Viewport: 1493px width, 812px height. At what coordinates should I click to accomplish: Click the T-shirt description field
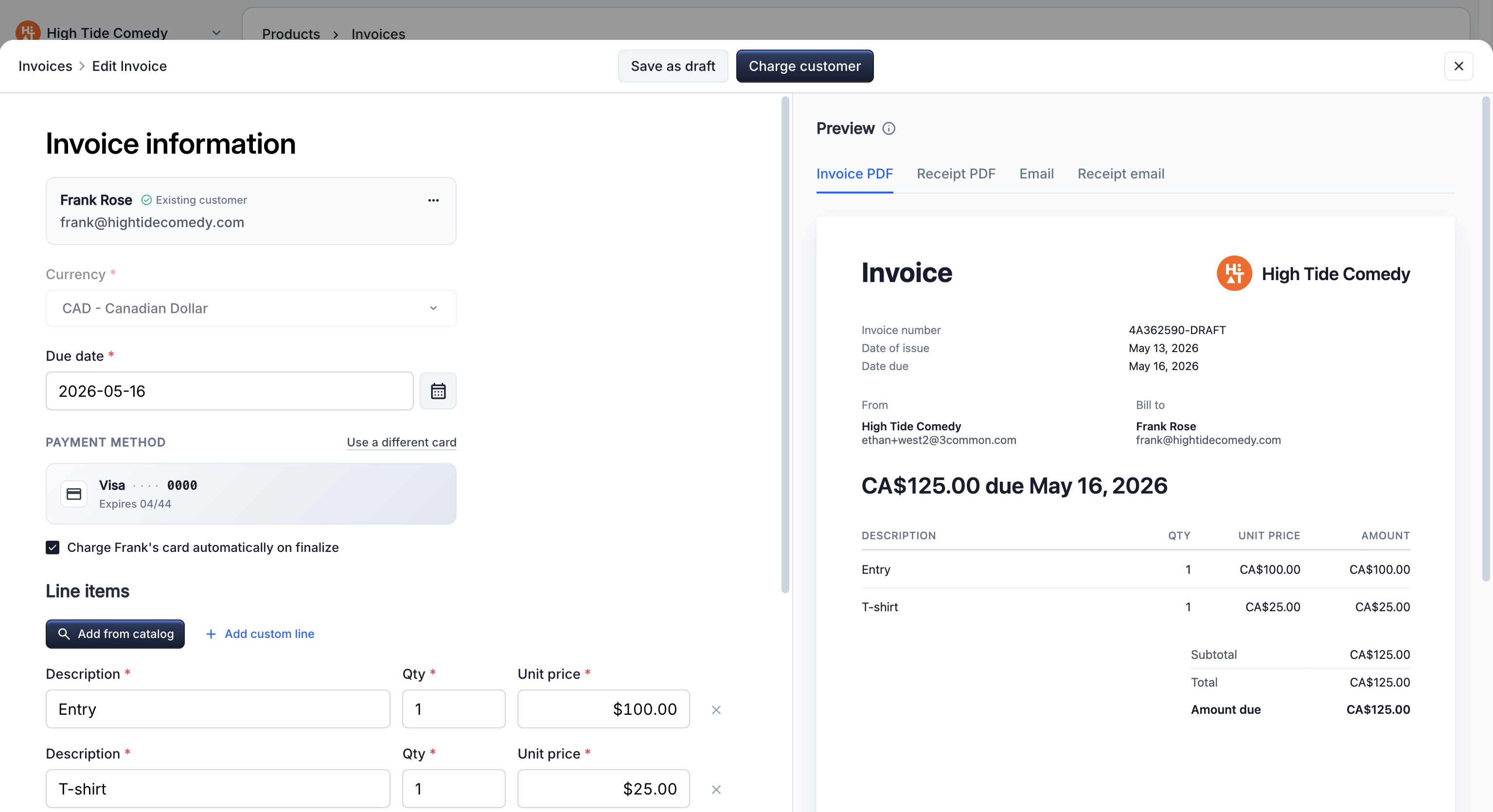point(218,790)
